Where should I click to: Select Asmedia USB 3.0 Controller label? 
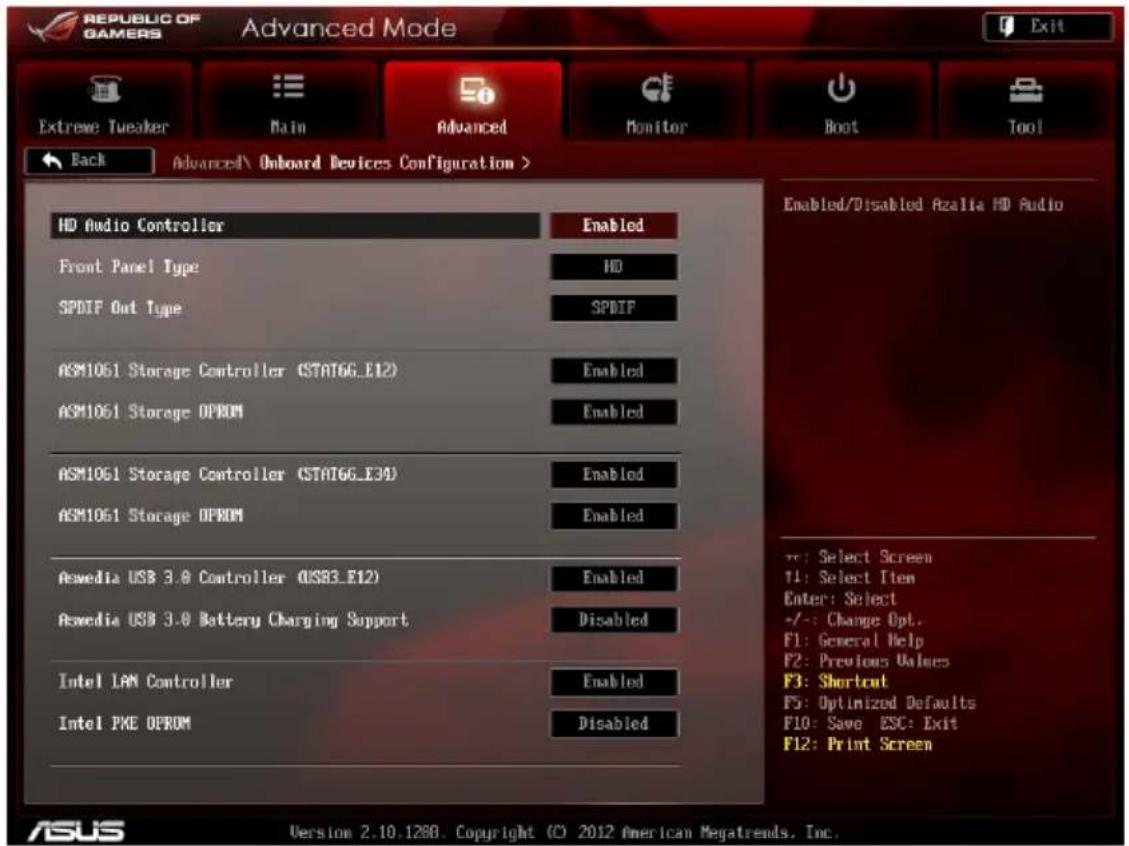coord(219,577)
